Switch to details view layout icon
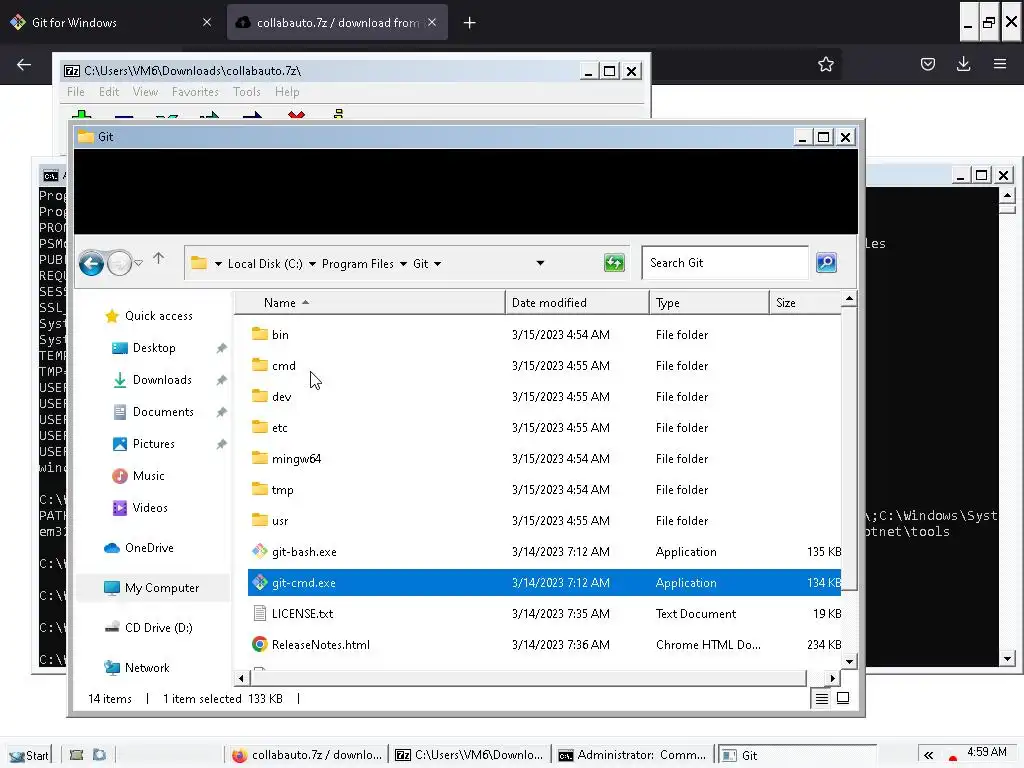Screen dimensions: 1024x768 point(822,699)
